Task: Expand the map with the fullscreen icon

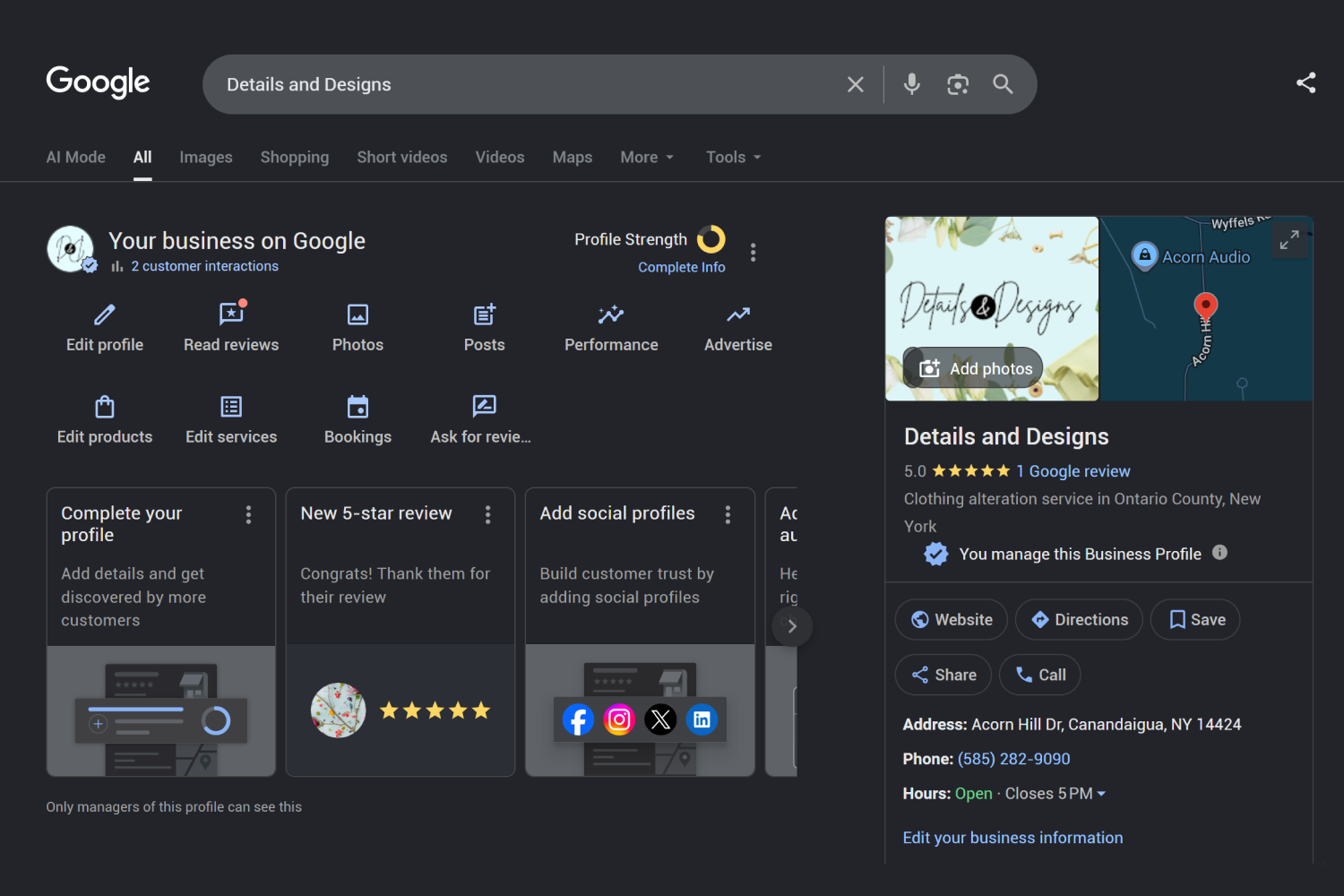Action: [1289, 240]
